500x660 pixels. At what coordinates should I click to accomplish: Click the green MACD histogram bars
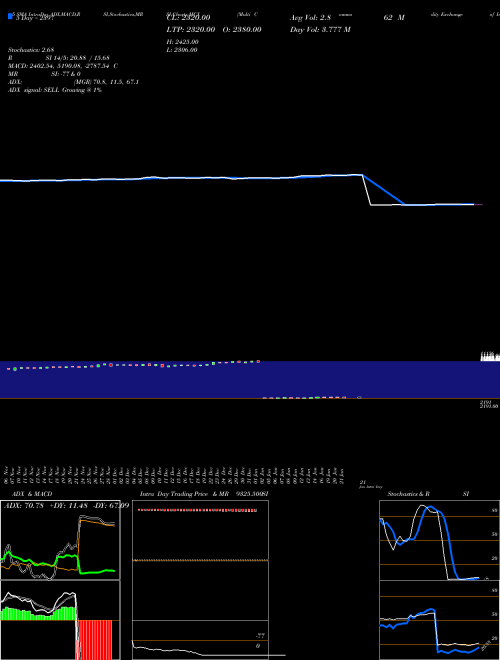(x=39, y=613)
